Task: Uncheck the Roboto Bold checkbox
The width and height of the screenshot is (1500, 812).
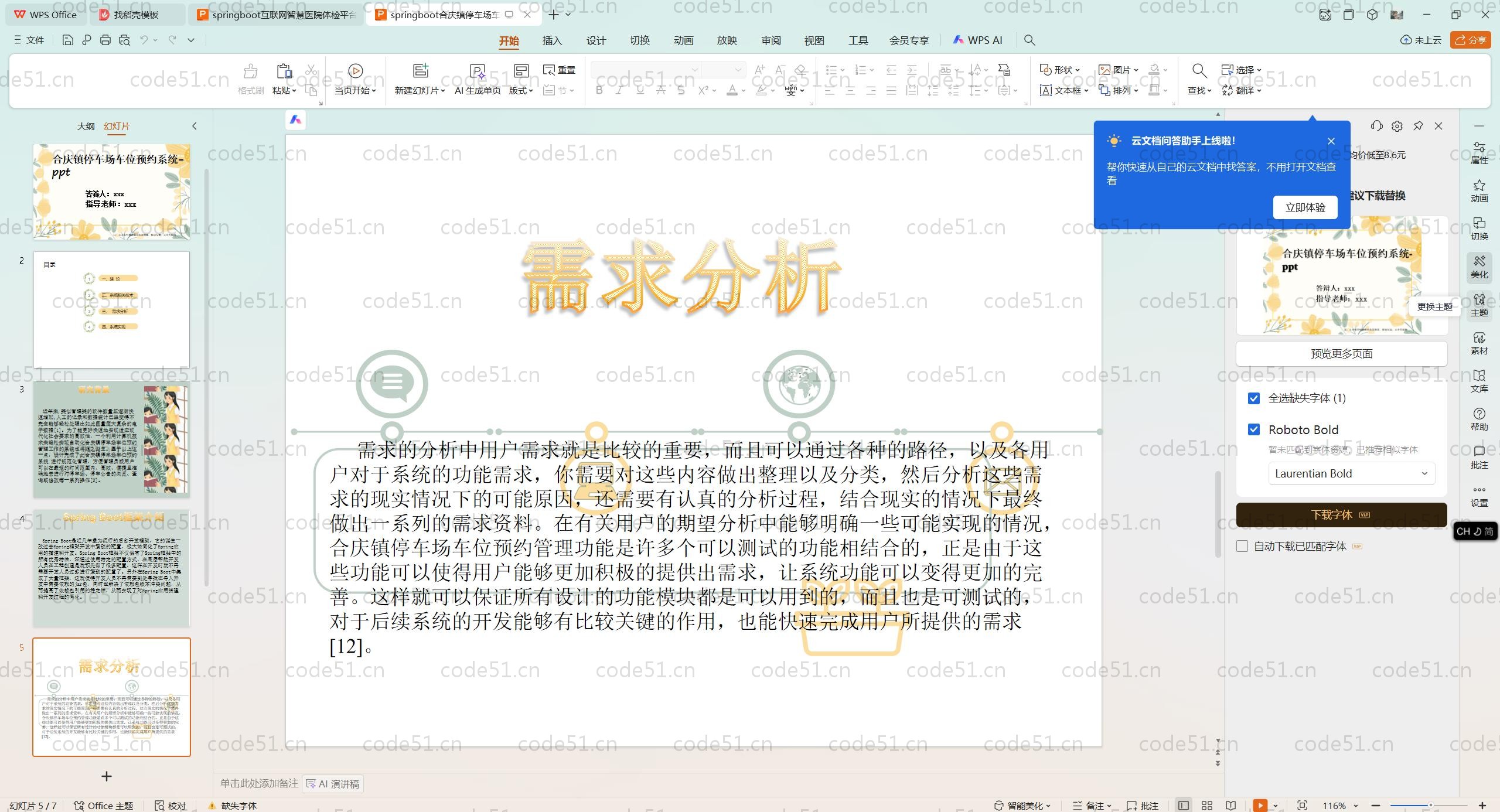Action: 1254,429
